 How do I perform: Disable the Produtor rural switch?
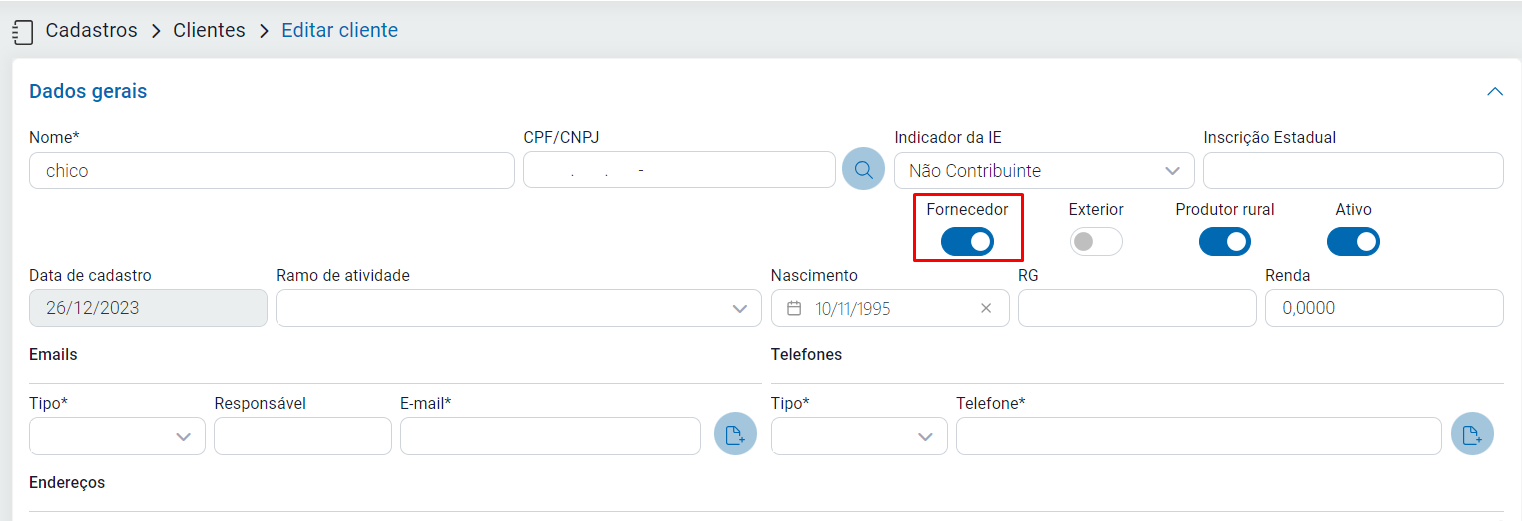coord(1224,241)
